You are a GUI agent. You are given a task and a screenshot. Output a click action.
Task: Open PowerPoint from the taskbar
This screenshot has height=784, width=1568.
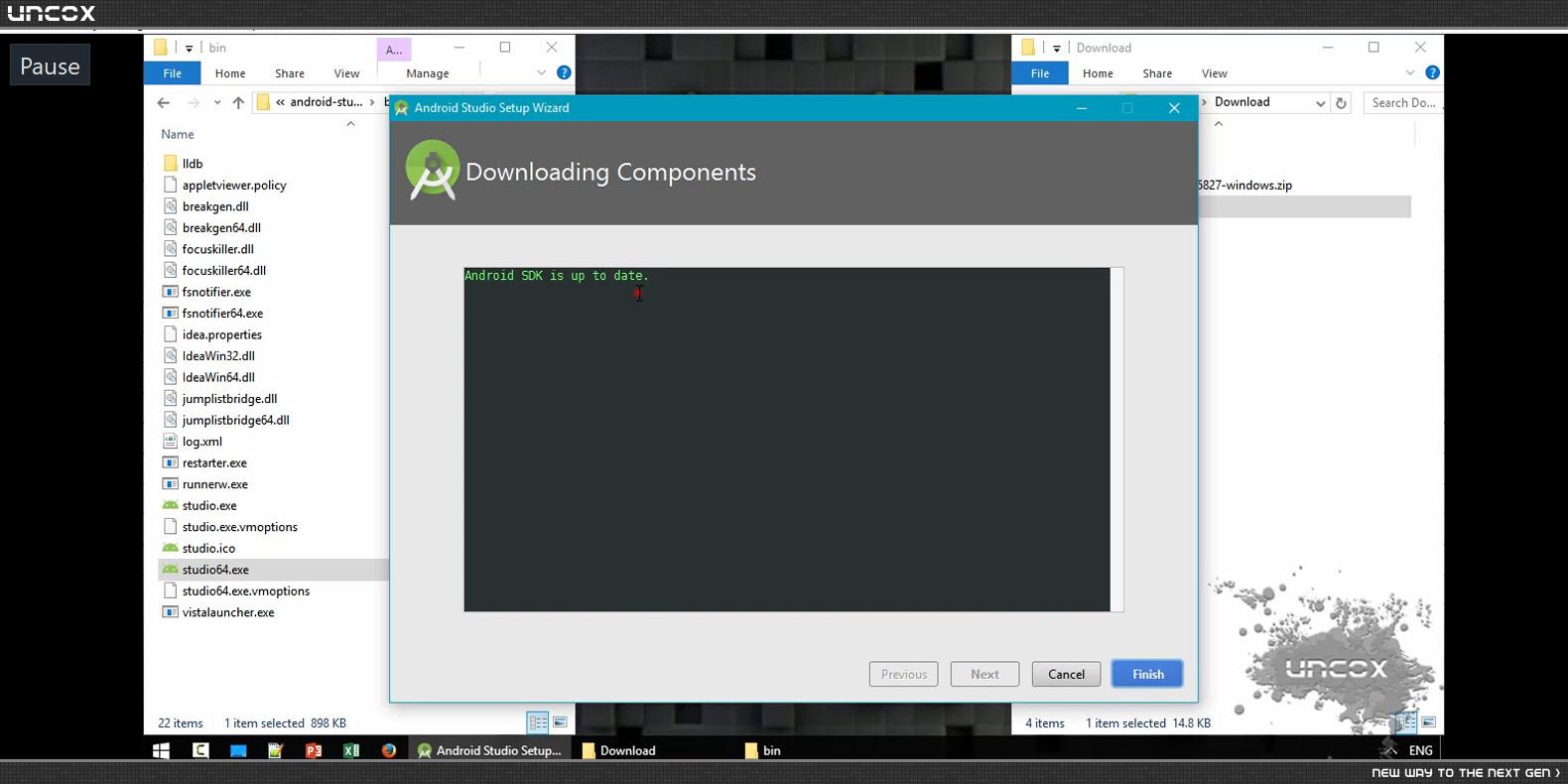pyautogui.click(x=314, y=750)
